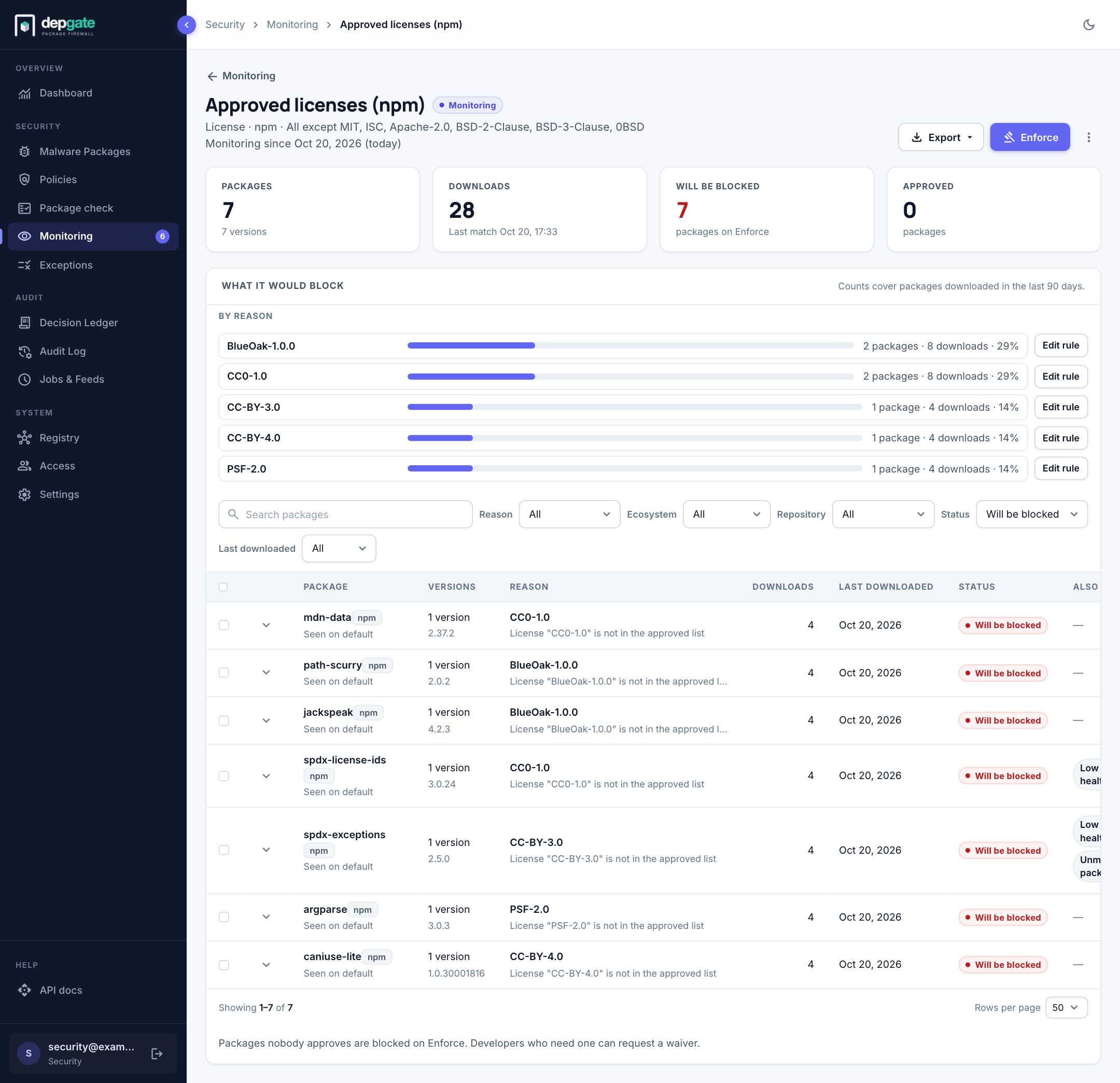1120x1083 pixels.
Task: Click the Audit Log icon
Action: (x=24, y=352)
